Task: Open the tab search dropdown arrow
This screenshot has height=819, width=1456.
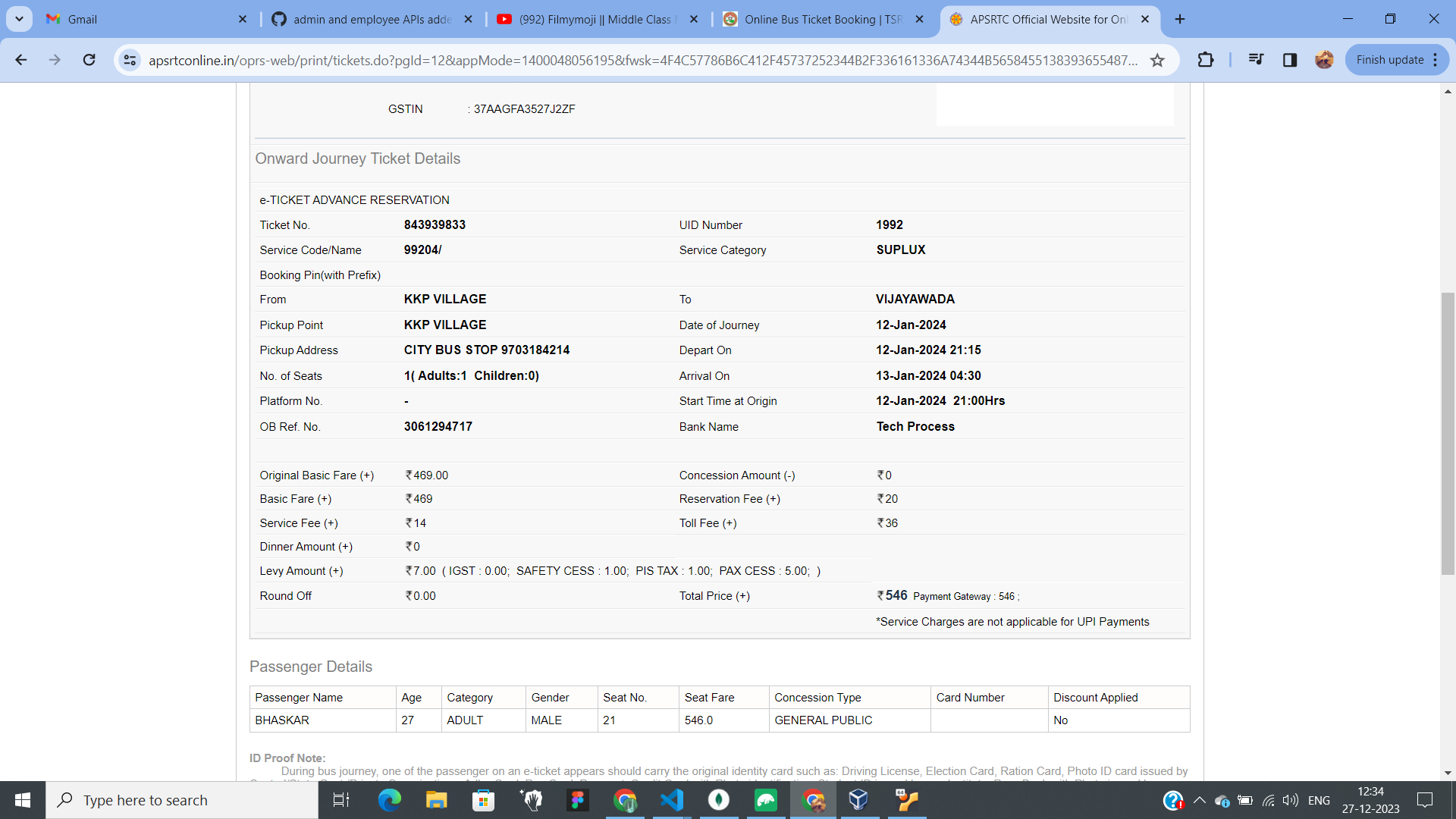Action: (19, 19)
